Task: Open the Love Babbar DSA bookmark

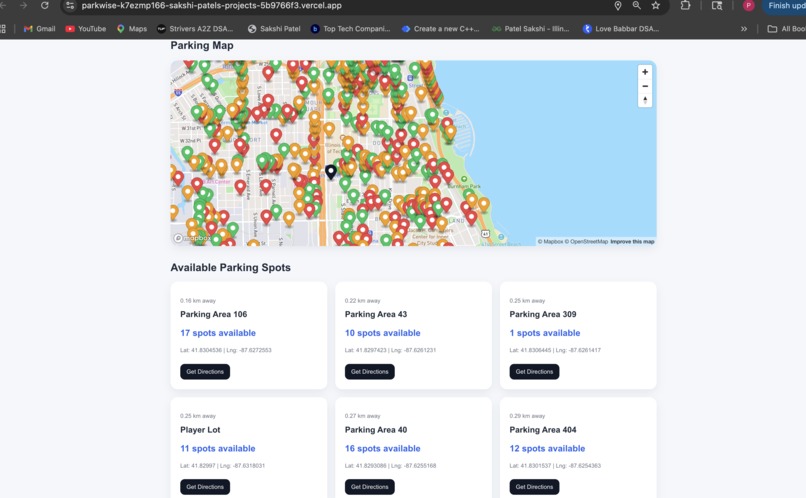Action: 621,29
